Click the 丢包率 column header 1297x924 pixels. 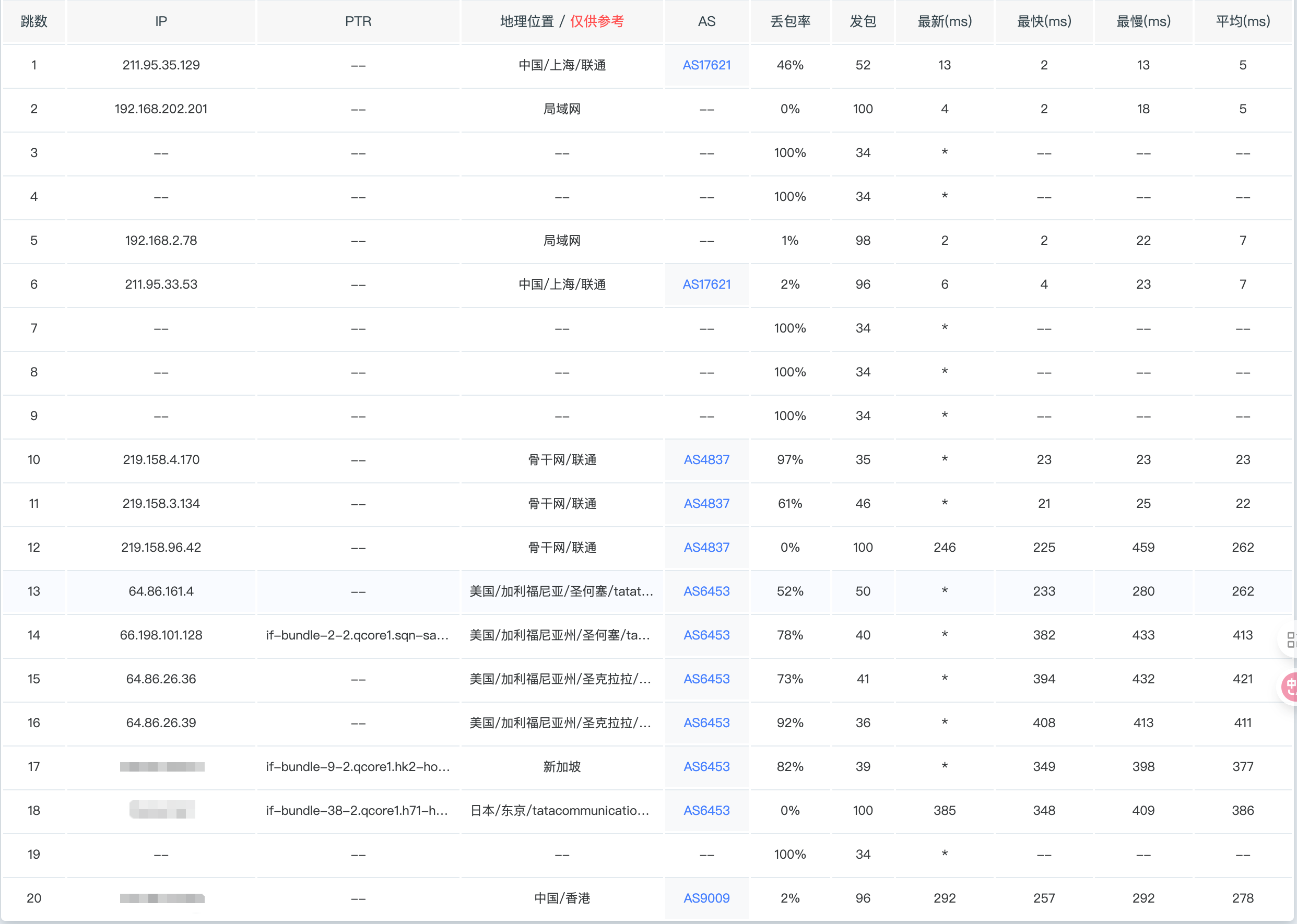[x=790, y=21]
